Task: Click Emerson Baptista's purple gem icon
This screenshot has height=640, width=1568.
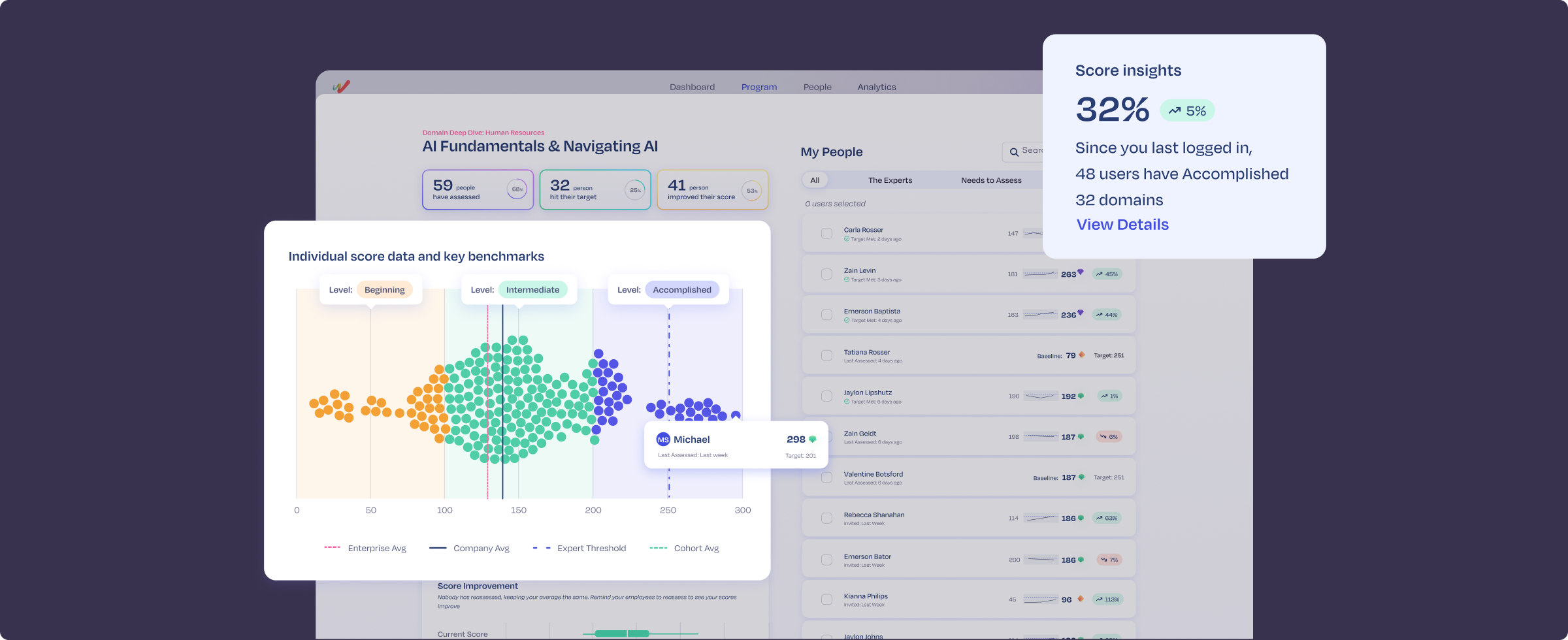Action: pos(1081,312)
